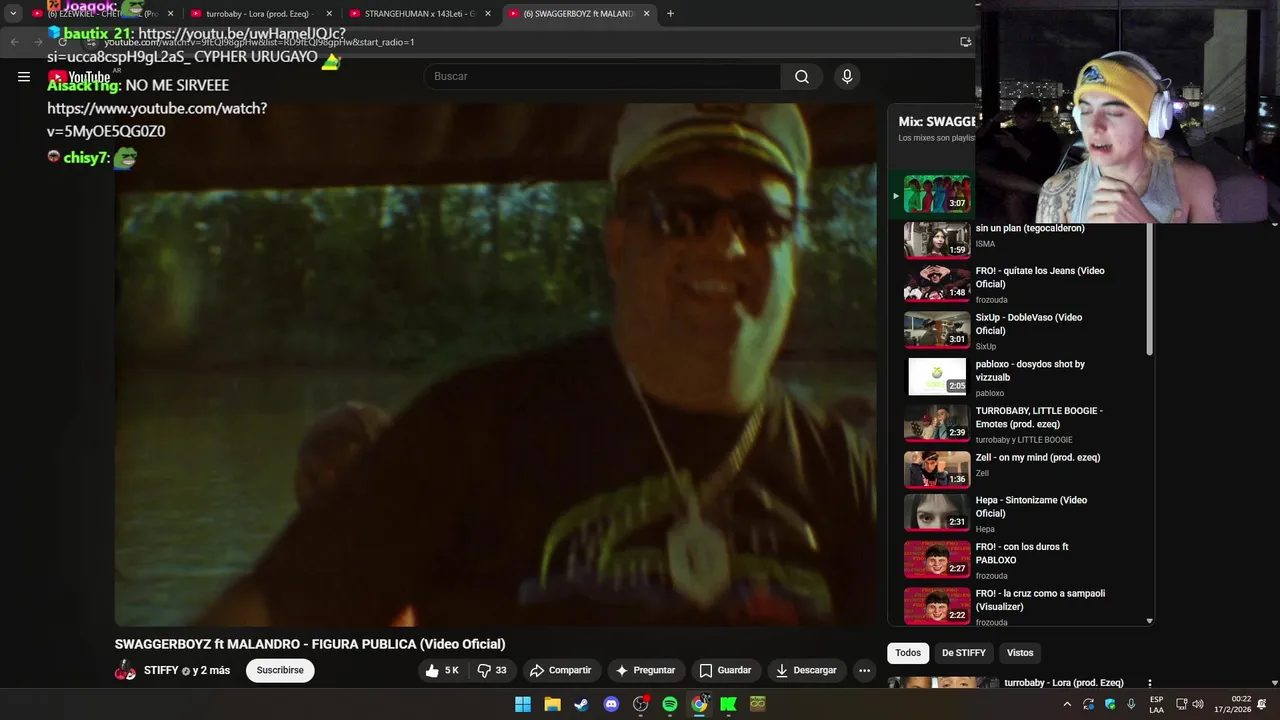Screen dimensions: 1280x720
Task: Open the YouTube guide hamburger menu
Action: 24,76
